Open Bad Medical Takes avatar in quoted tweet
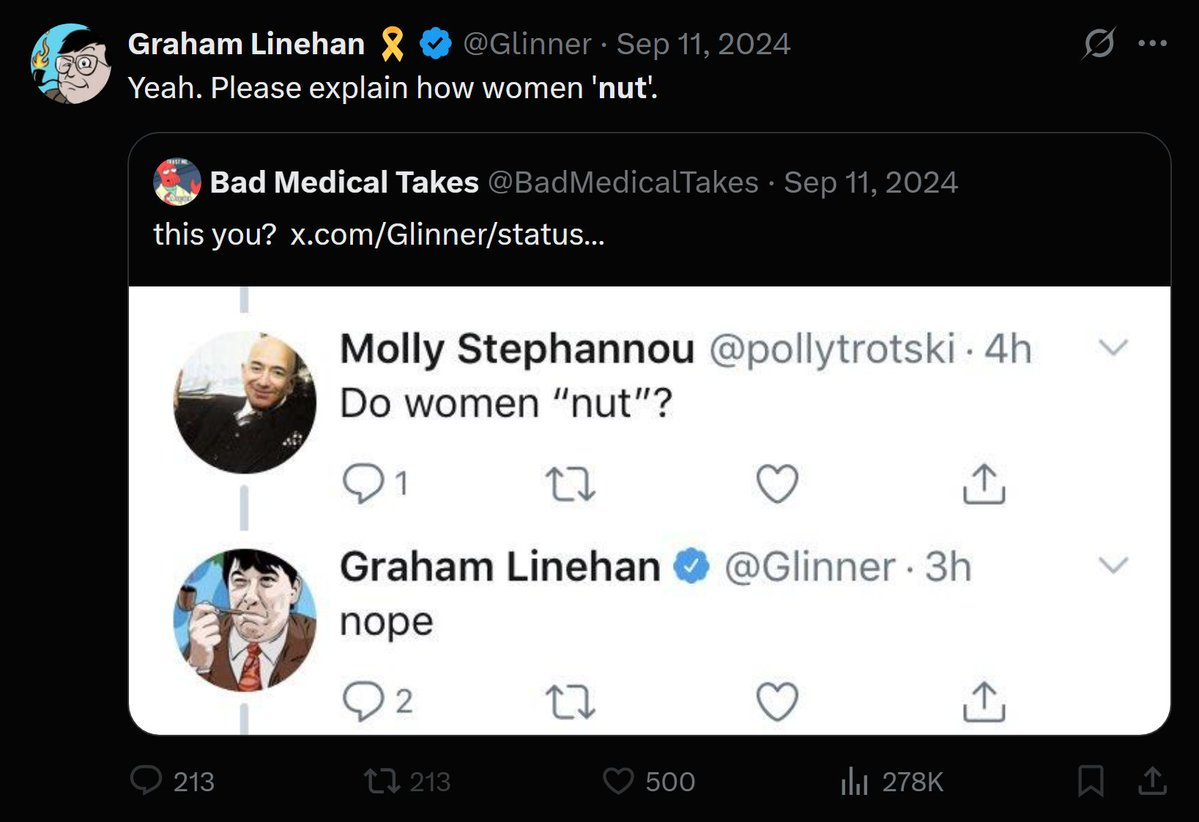The width and height of the screenshot is (1199, 822). pos(177,182)
